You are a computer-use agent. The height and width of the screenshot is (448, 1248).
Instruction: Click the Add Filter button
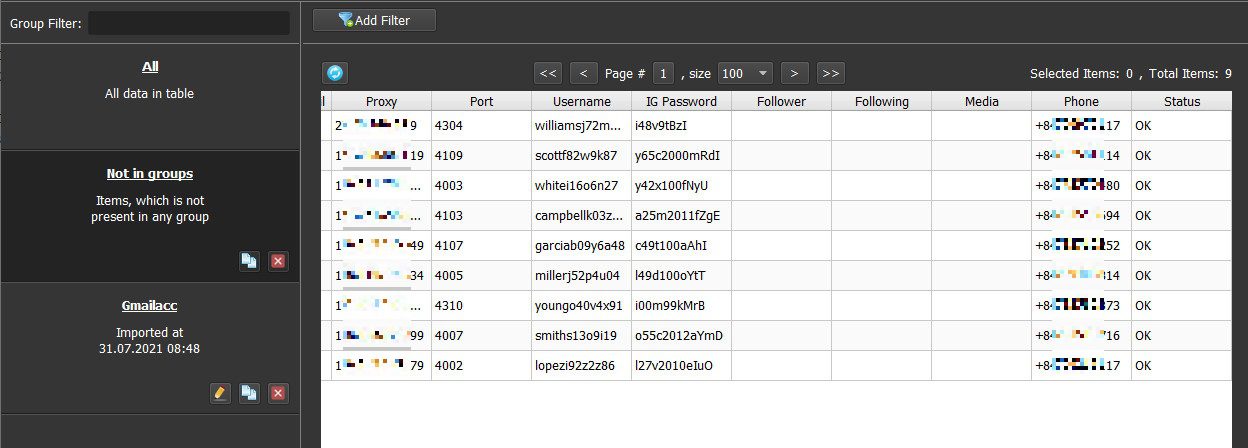click(374, 20)
